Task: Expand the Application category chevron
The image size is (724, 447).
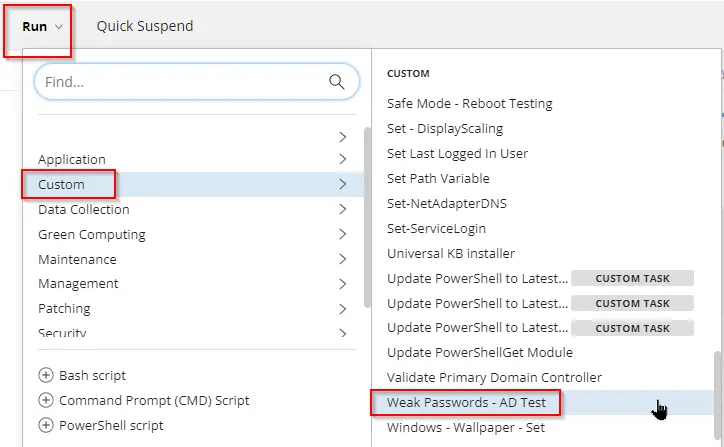Action: [343, 159]
